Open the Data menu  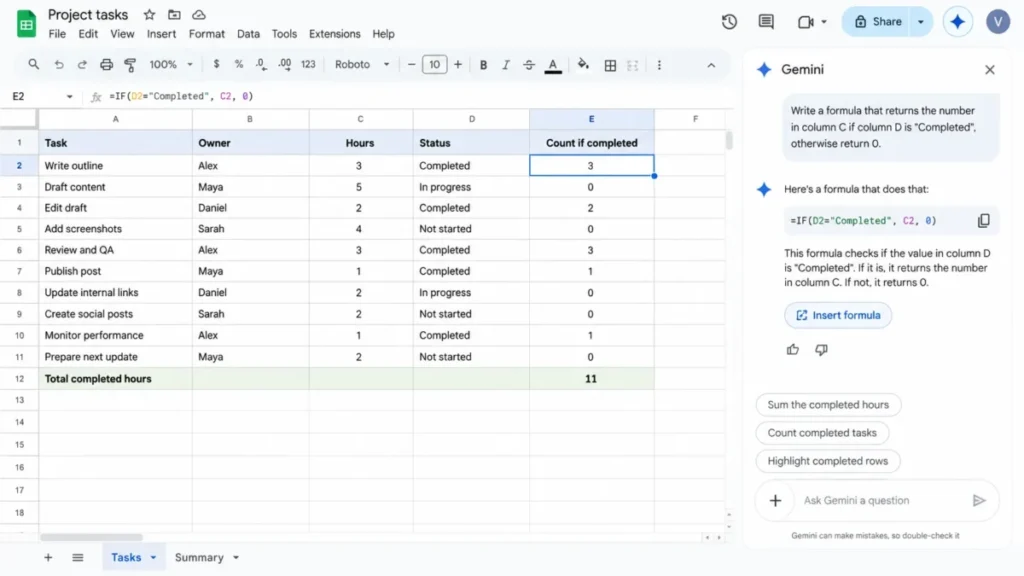[x=248, y=34]
